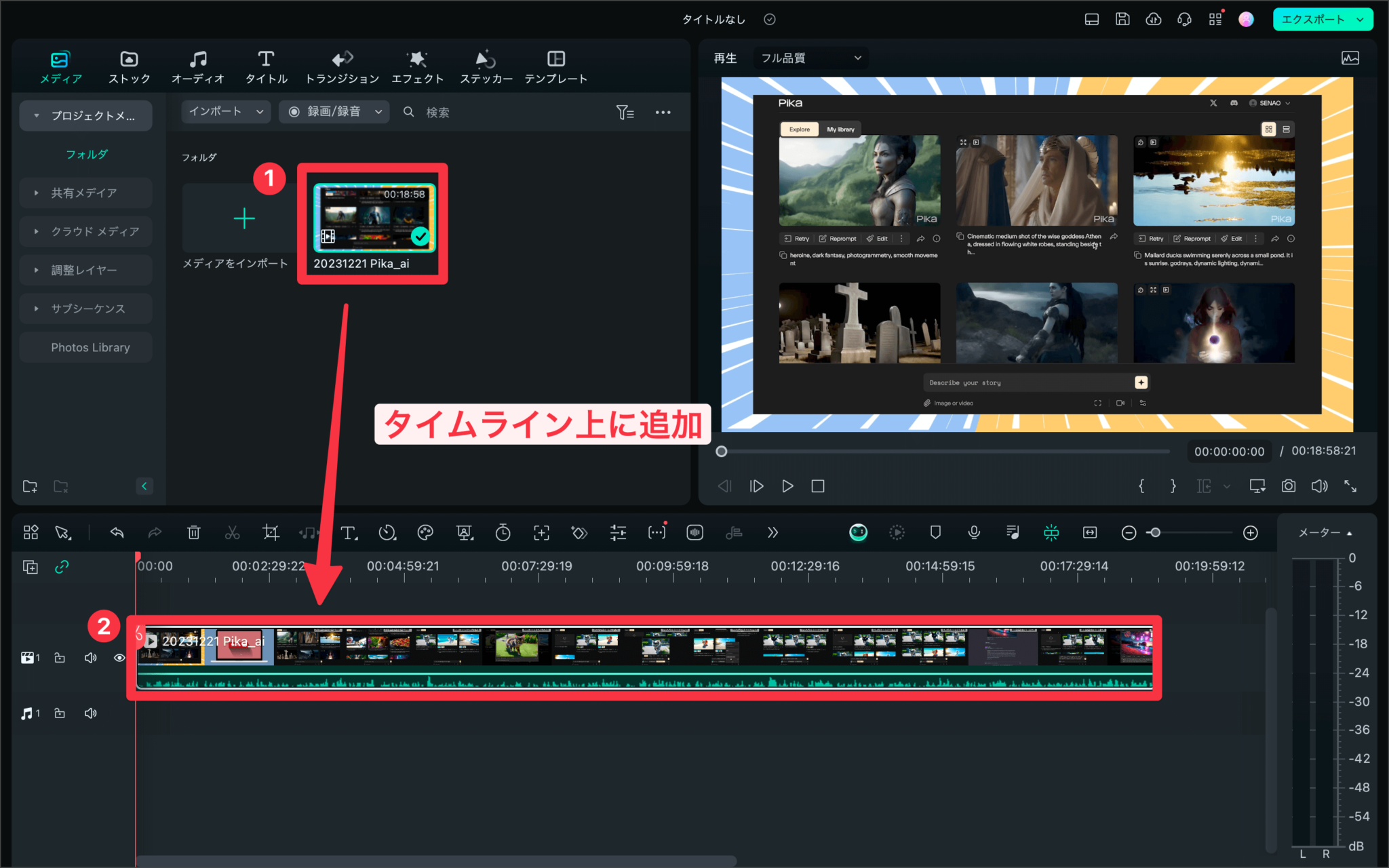1389x868 pixels.
Task: Open the crop tool
Action: pyautogui.click(x=271, y=532)
